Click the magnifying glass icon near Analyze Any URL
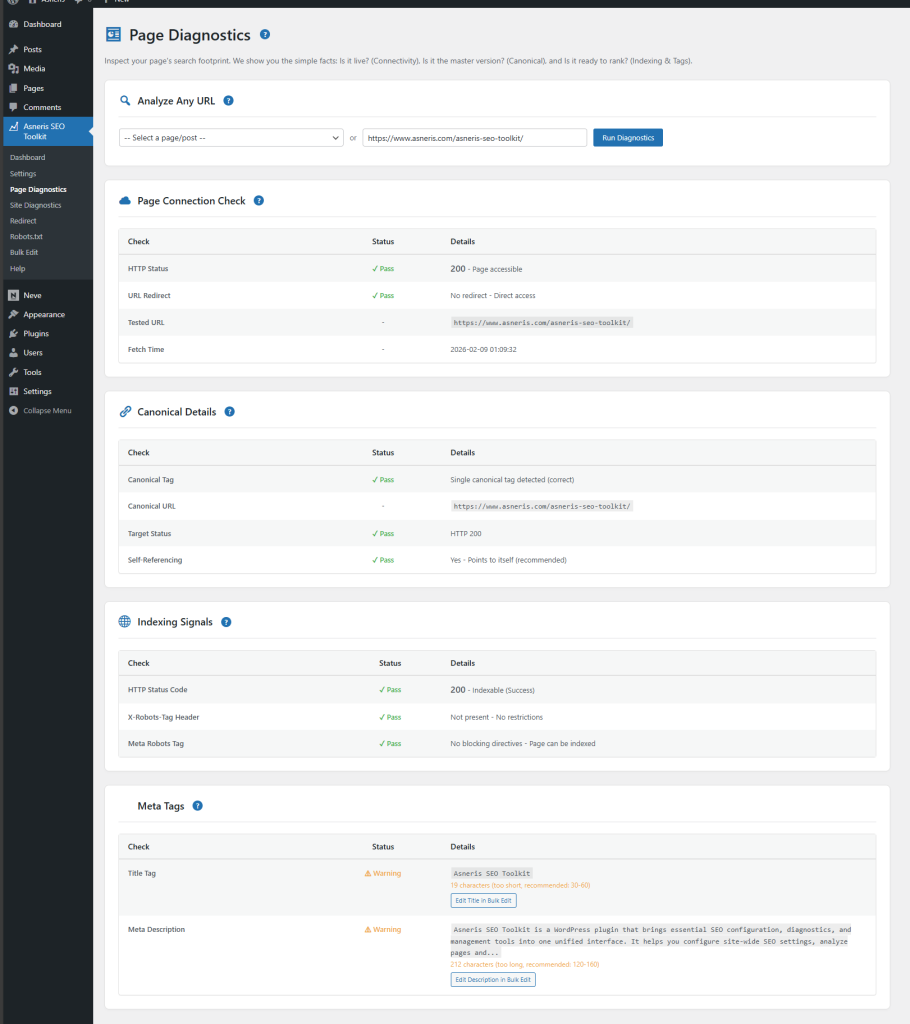The width and height of the screenshot is (910, 1024). pyautogui.click(x=124, y=101)
